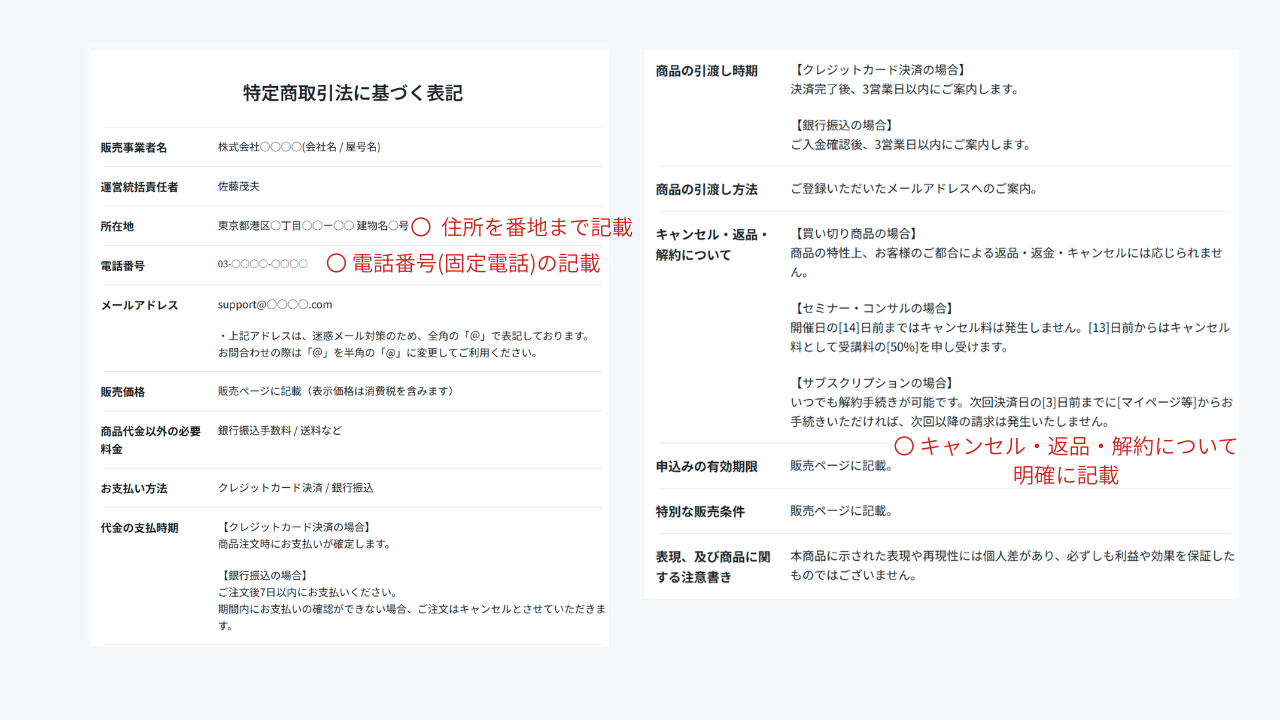The height and width of the screenshot is (720, 1280).
Task: Select the 販売事業者名 row label
Action: [x=134, y=147]
